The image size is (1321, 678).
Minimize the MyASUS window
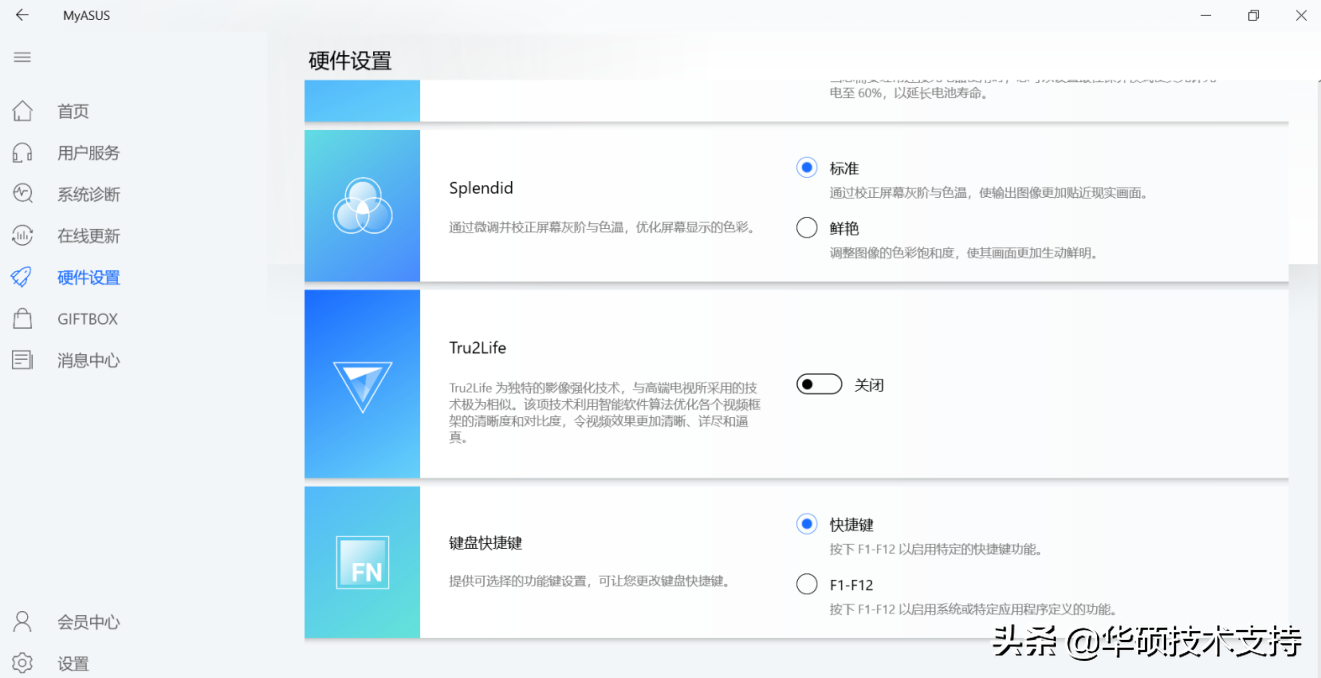[x=1205, y=15]
